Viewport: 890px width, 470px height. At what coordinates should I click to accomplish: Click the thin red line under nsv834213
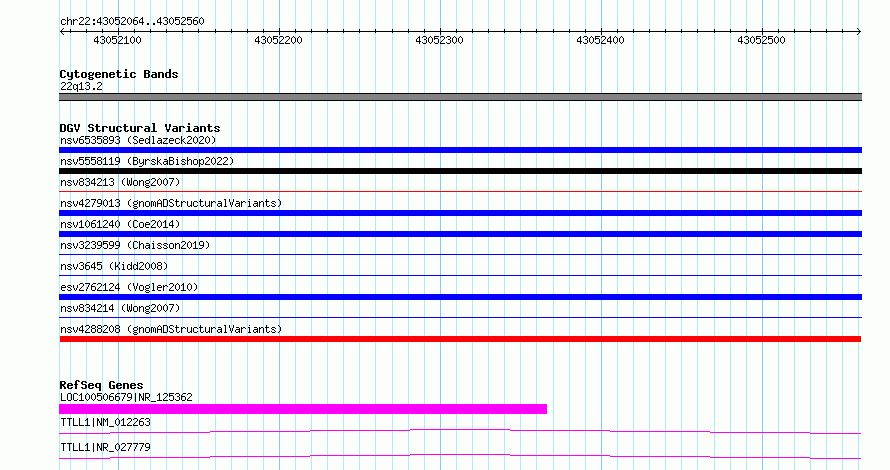point(460,192)
